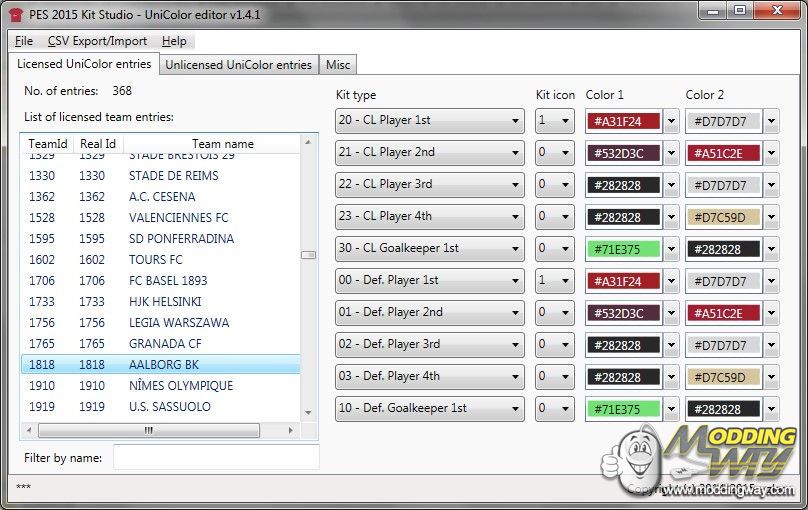Click the #D7C59D Color 2 swatch for CL Player 4th
The height and width of the screenshot is (510, 808).
[723, 217]
